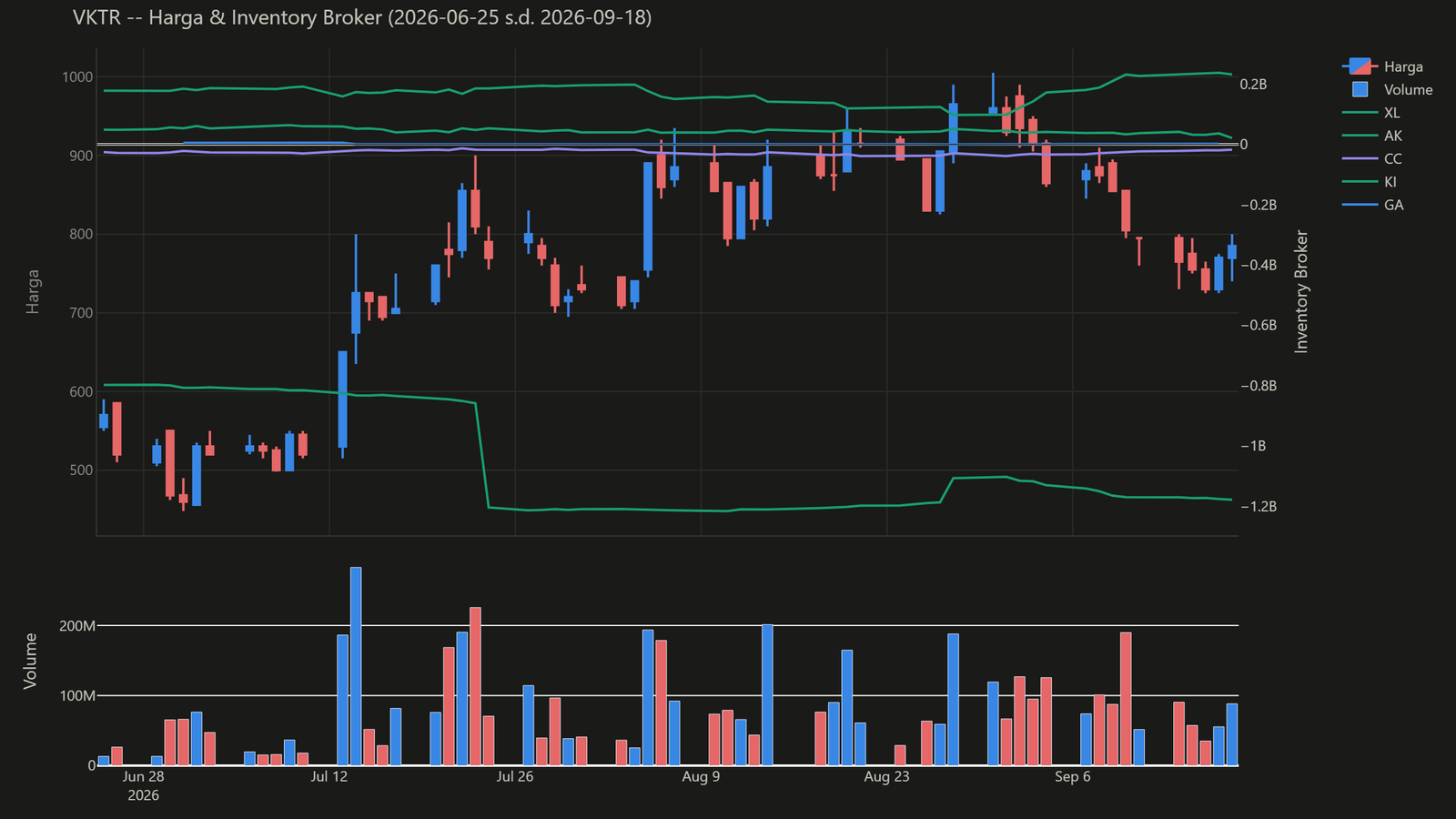
Task: Toggle the KI broker legend entry
Action: tap(1370, 182)
